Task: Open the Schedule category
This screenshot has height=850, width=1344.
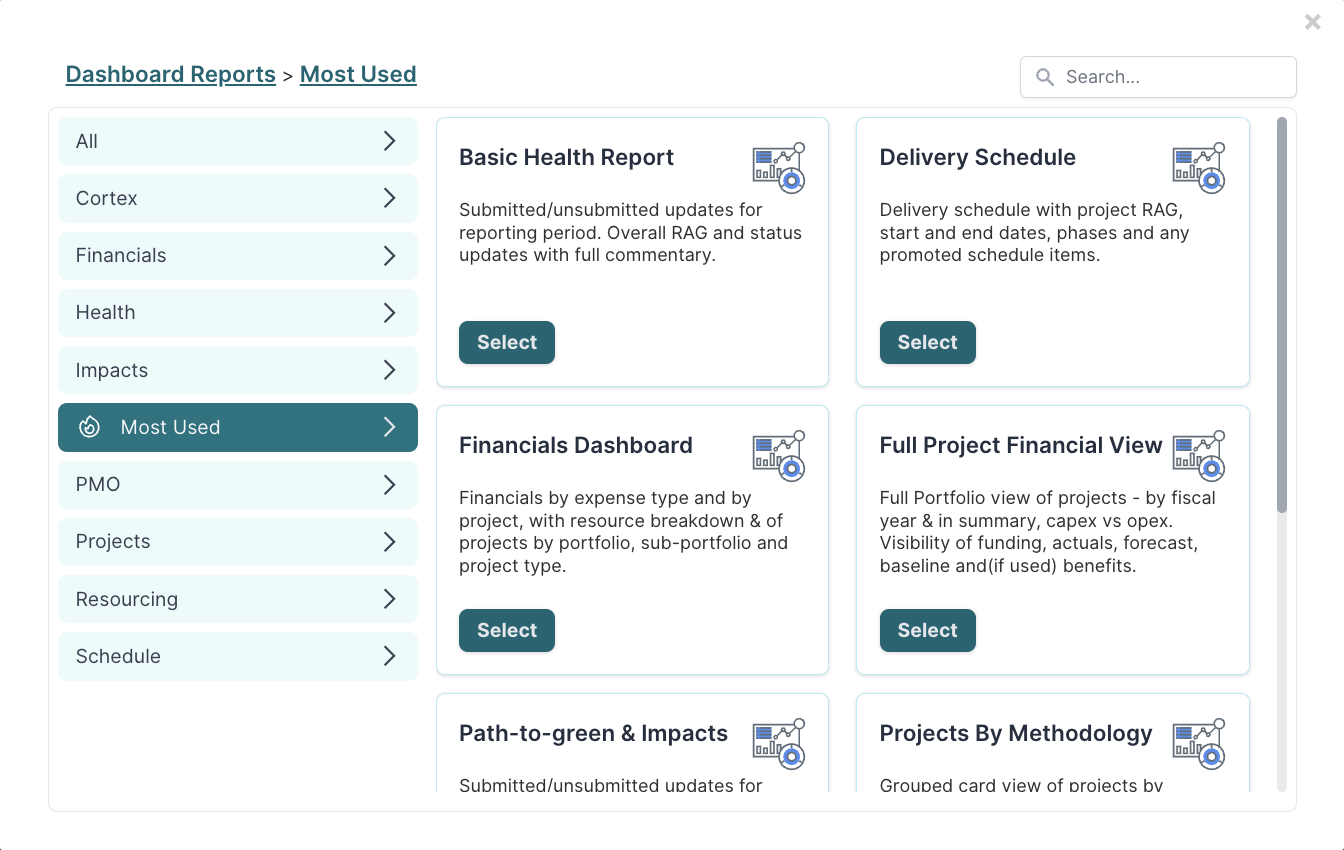Action: [x=238, y=657]
